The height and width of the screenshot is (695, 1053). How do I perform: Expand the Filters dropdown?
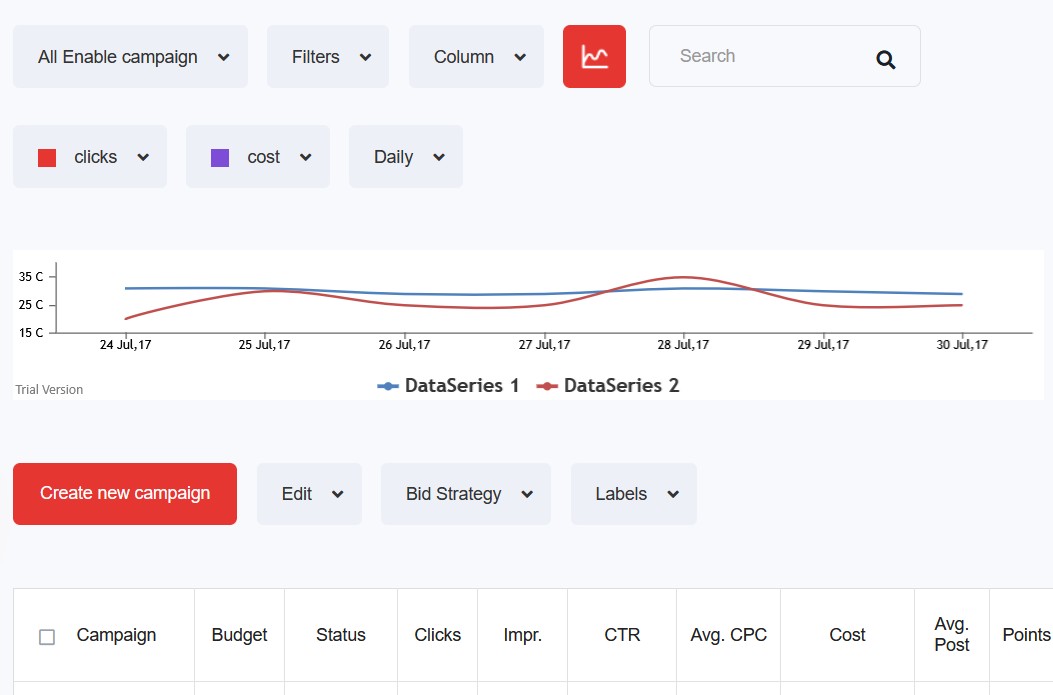[x=327, y=57]
